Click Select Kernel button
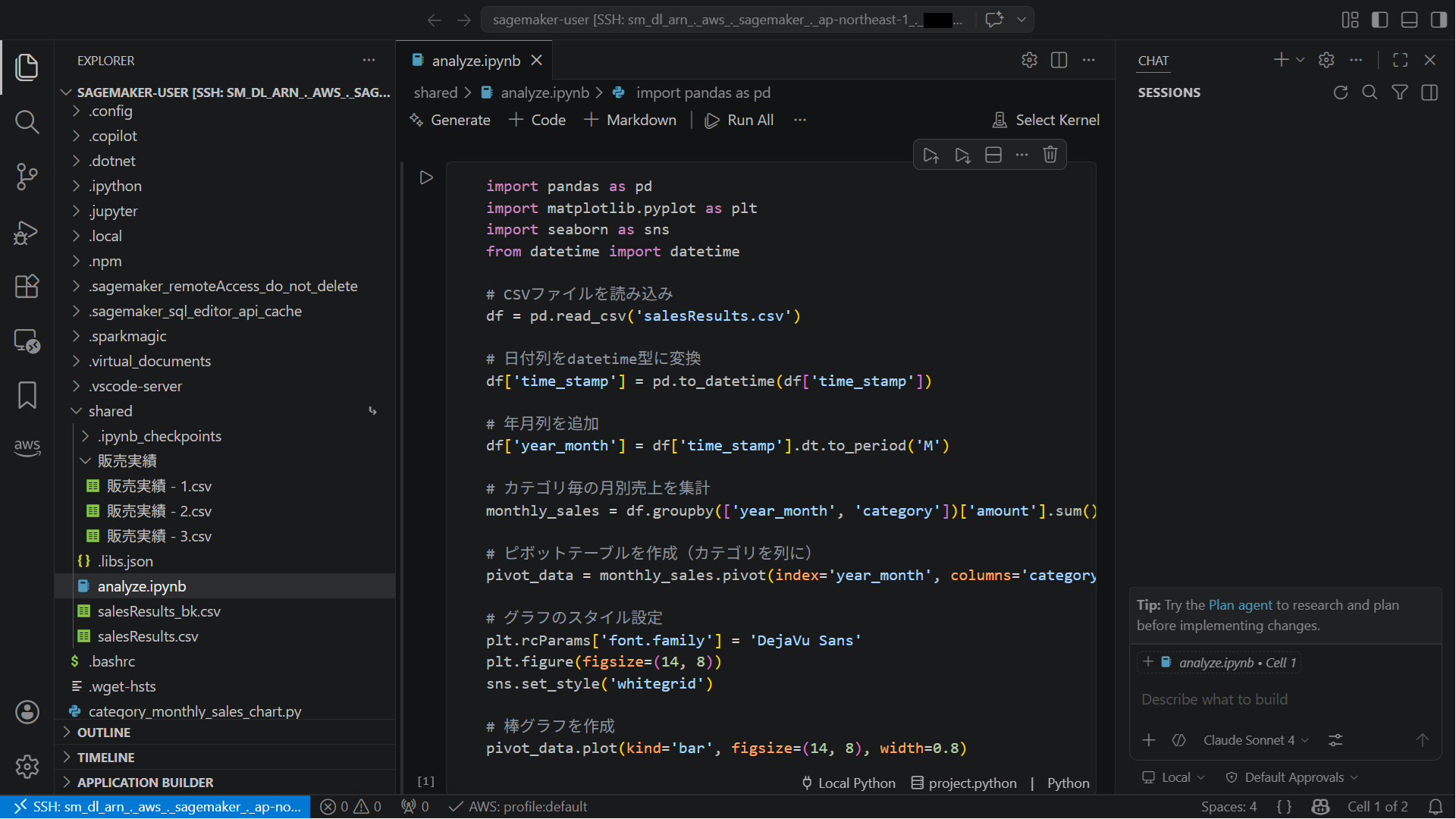1456x819 pixels. 1046,120
